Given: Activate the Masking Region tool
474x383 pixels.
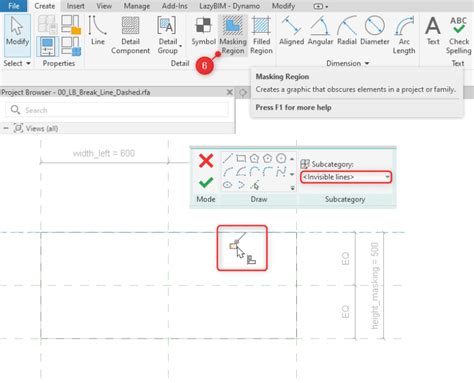Looking at the screenshot, I should pyautogui.click(x=233, y=35).
